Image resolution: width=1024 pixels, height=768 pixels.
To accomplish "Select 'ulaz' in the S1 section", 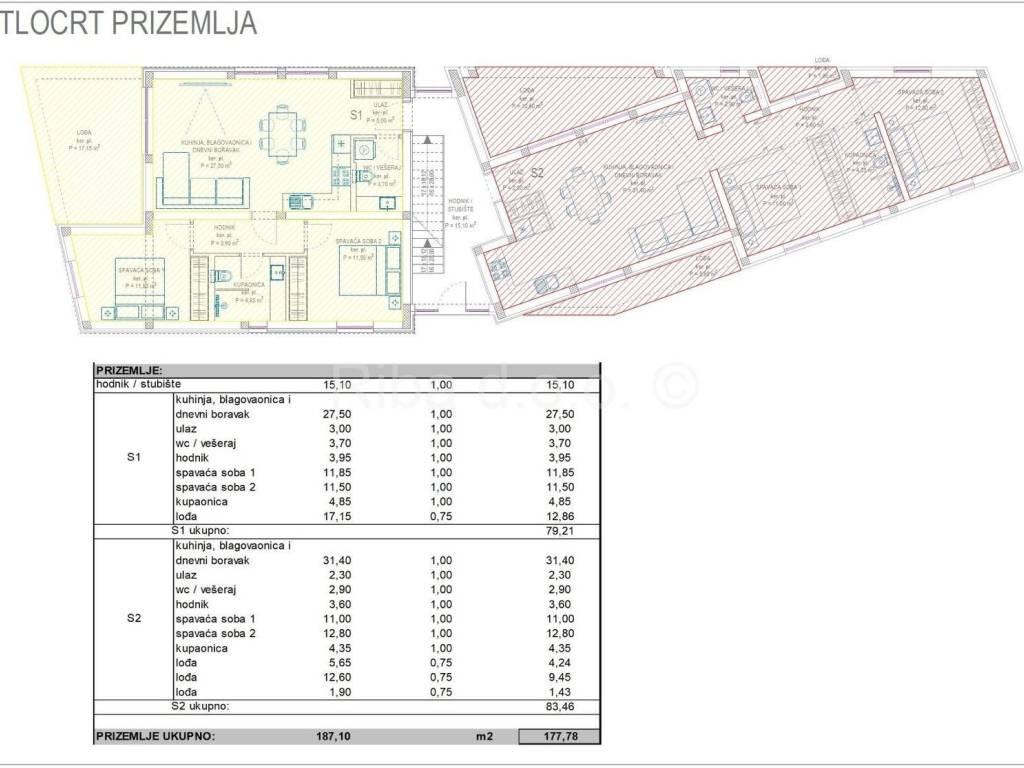I will coord(185,428).
